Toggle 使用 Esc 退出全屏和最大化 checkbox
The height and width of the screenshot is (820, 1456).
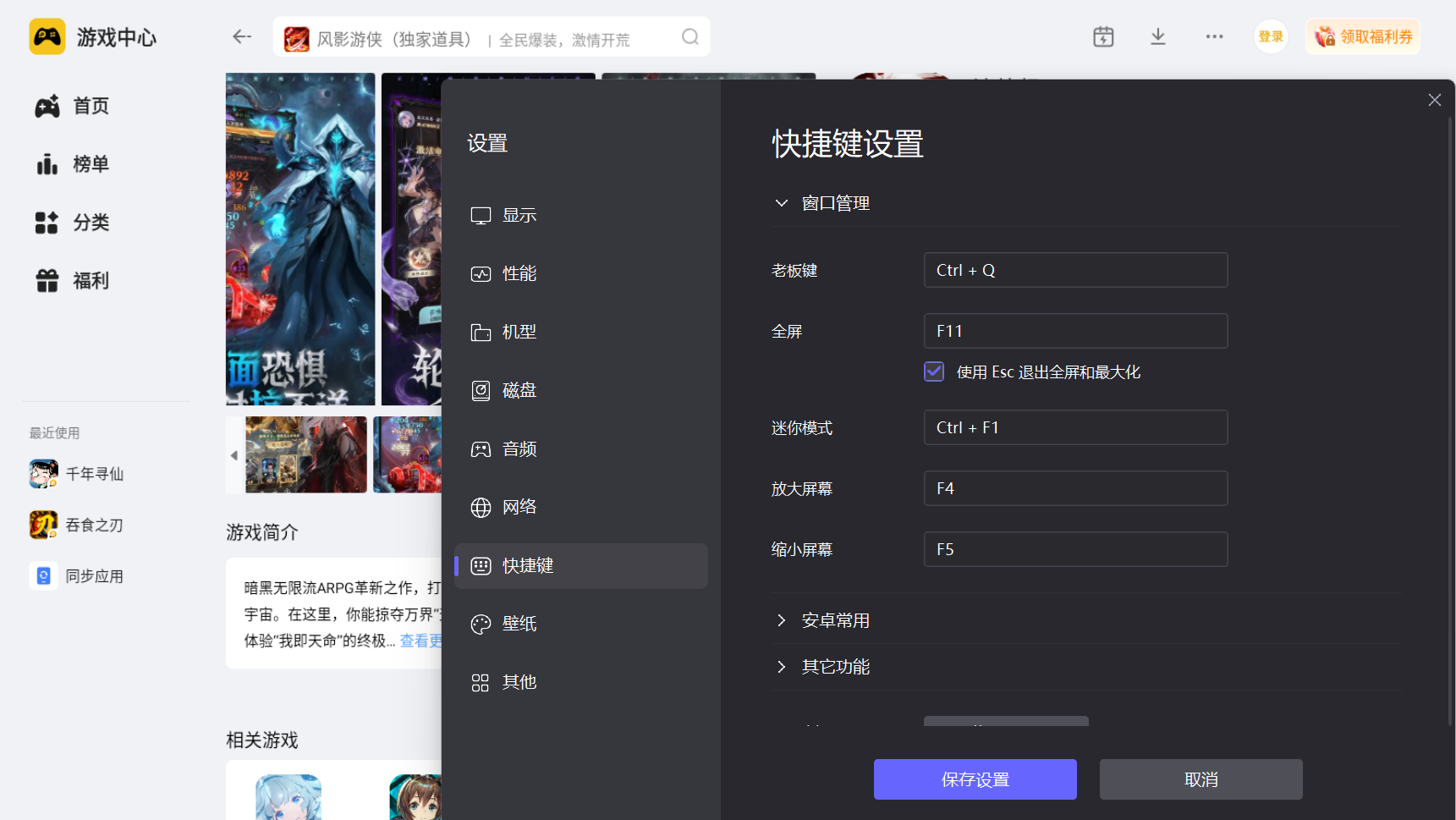934,371
